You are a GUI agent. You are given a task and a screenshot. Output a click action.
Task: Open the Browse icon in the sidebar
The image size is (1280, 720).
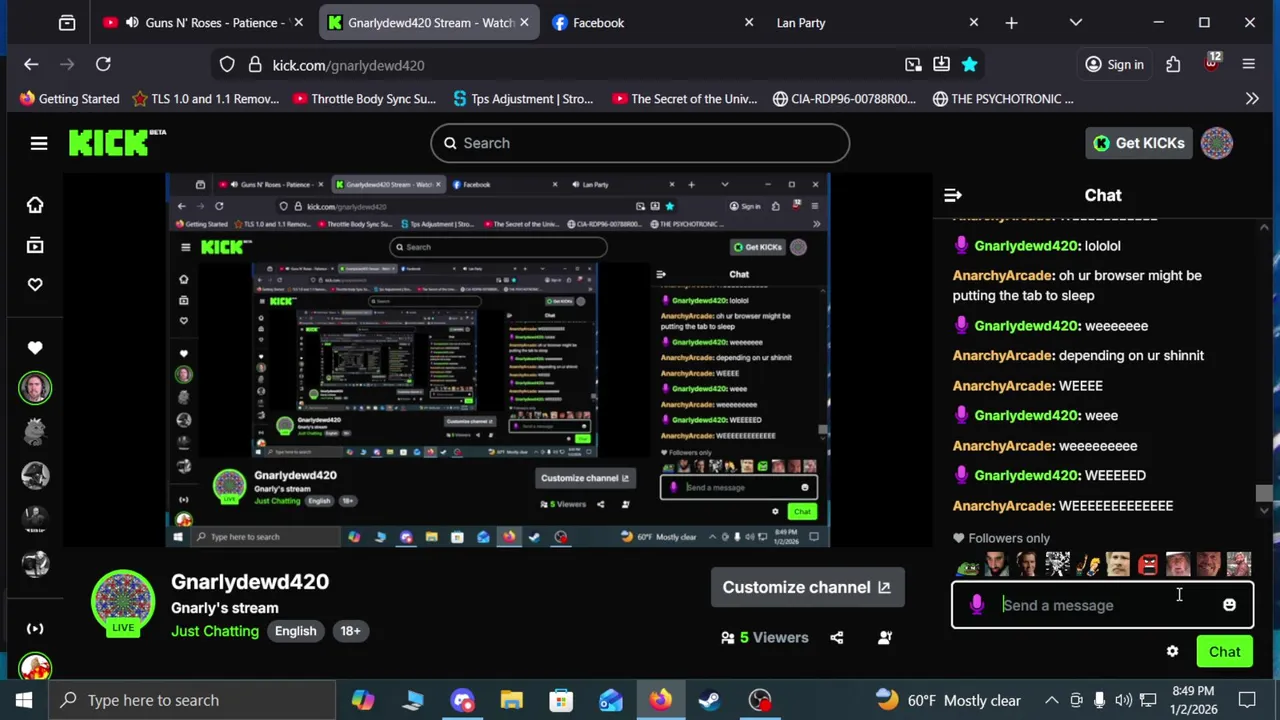(x=35, y=245)
